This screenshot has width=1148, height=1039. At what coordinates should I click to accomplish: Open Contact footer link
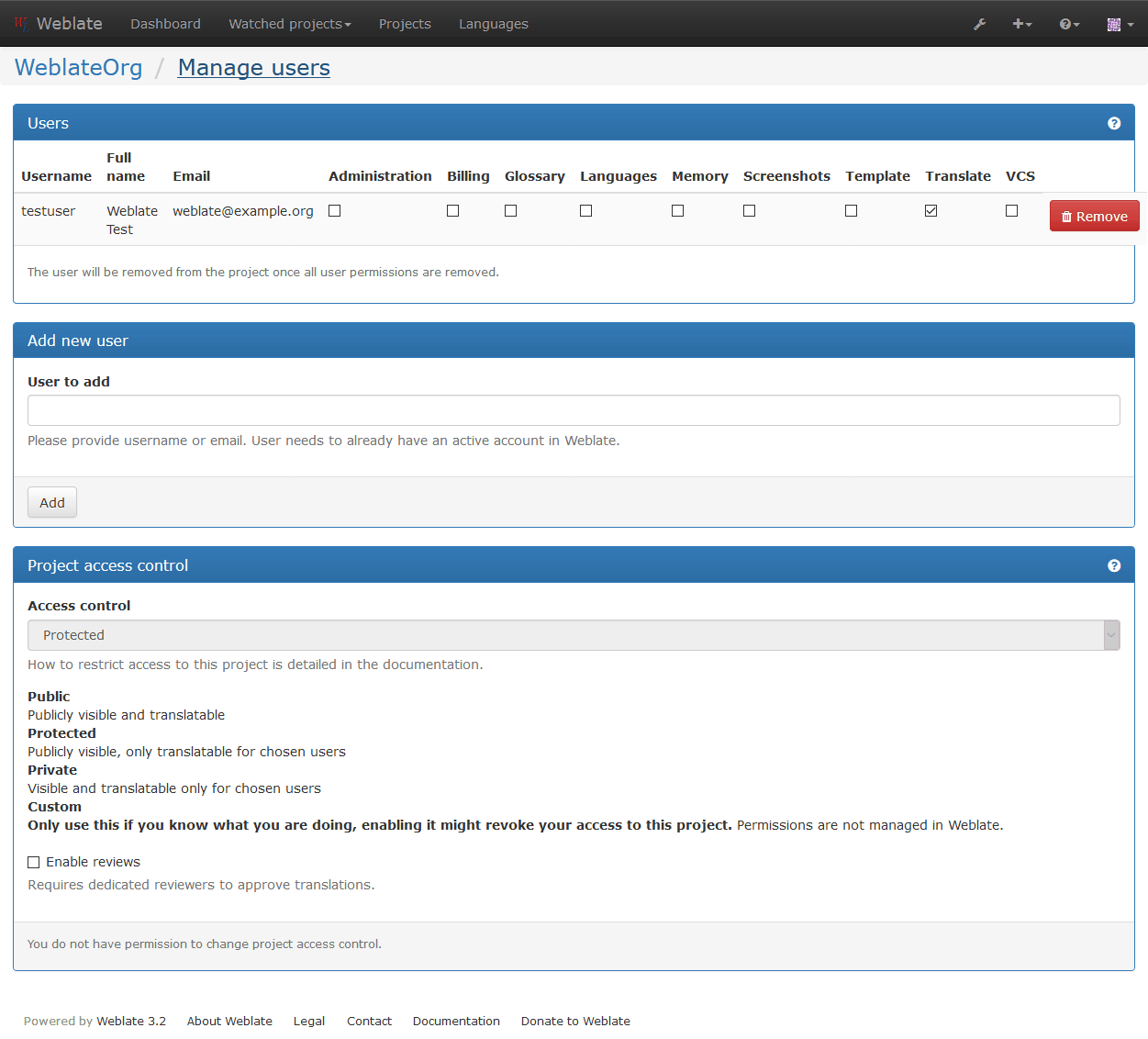coord(369,1022)
